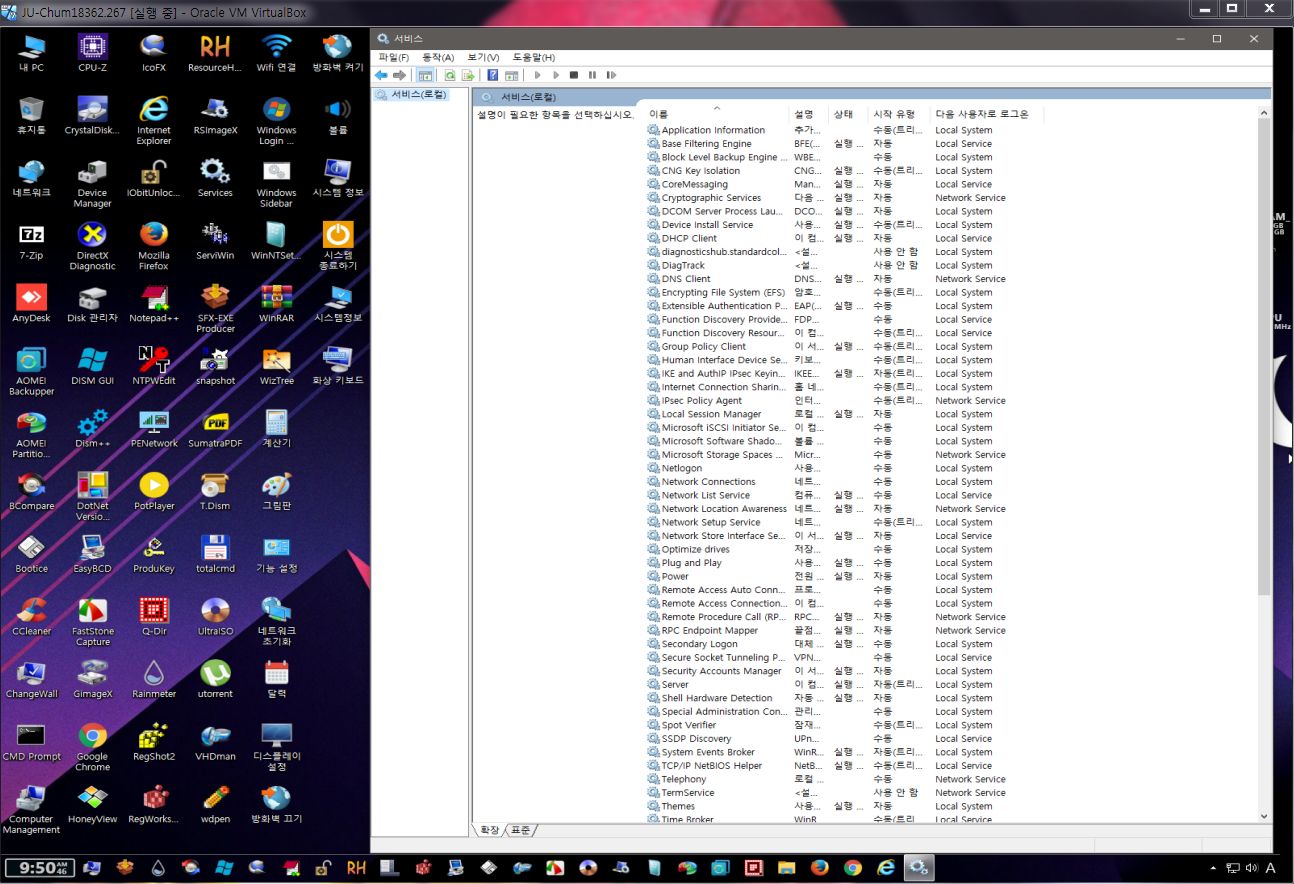Sort services by the 이름 column header
Screen dimensions: 1294x884
(716, 114)
